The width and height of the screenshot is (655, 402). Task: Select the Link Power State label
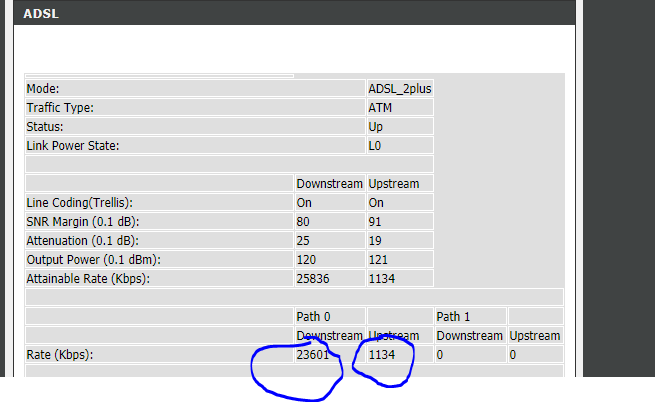[x=72, y=146]
